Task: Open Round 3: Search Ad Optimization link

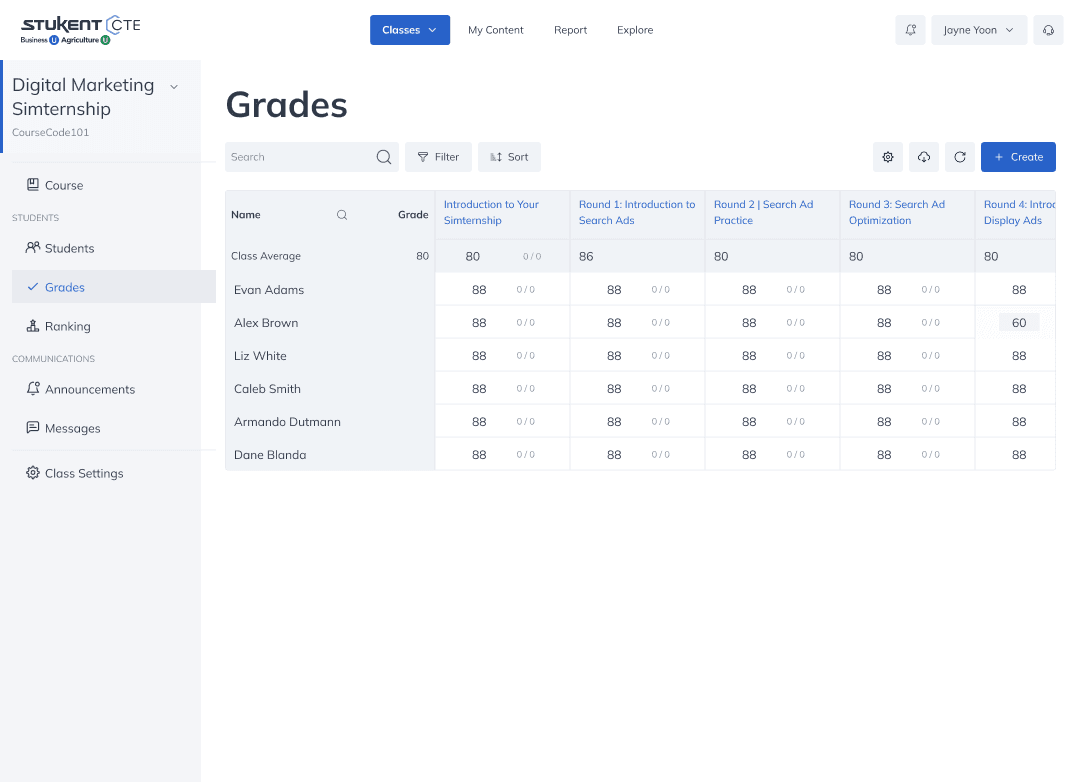Action: coord(897,212)
